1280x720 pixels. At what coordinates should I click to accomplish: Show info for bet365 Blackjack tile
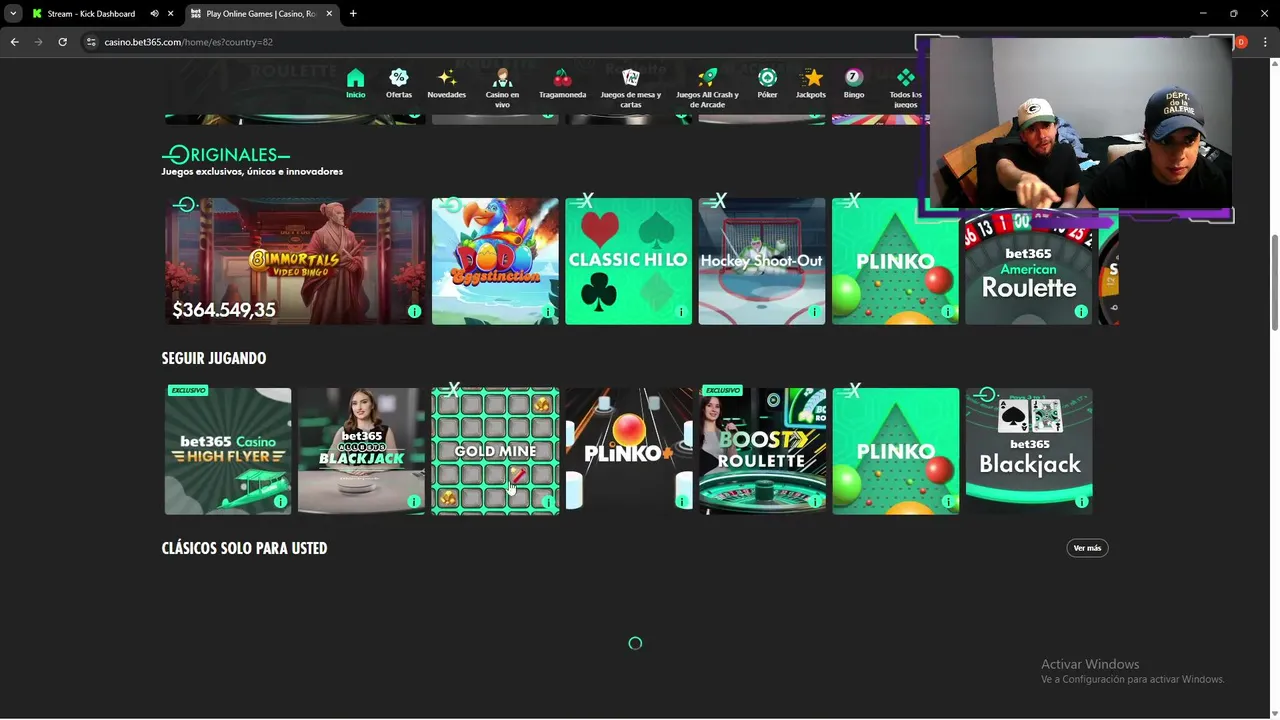point(1081,502)
